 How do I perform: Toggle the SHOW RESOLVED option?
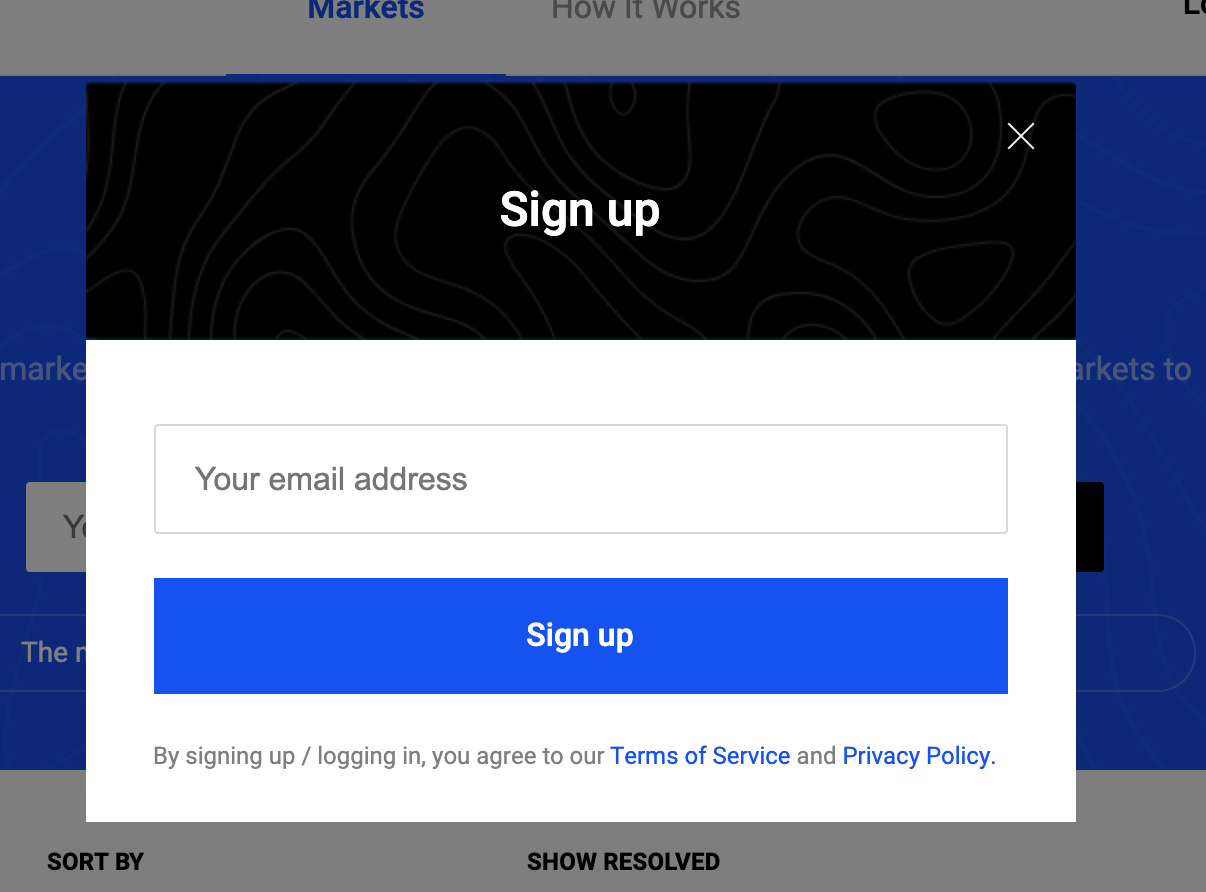click(623, 861)
